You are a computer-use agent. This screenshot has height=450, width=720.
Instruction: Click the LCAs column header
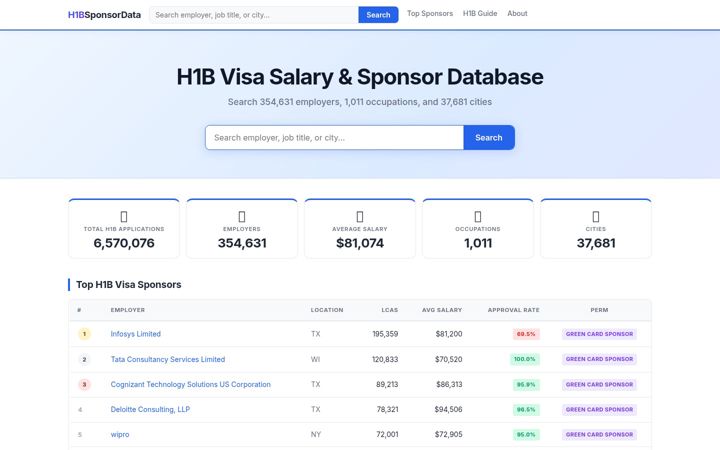click(x=390, y=310)
